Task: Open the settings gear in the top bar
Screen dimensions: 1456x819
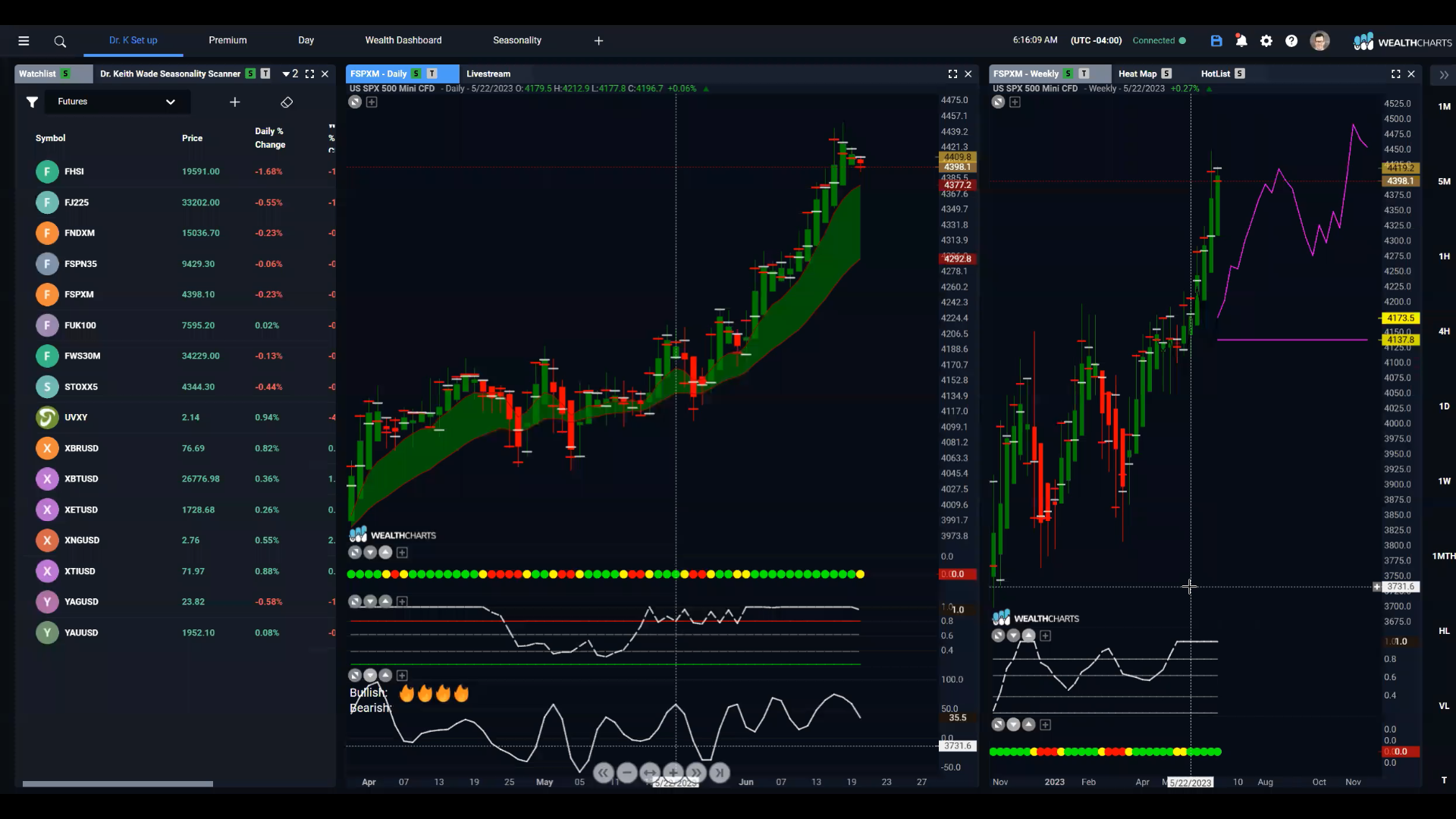Action: (x=1266, y=41)
